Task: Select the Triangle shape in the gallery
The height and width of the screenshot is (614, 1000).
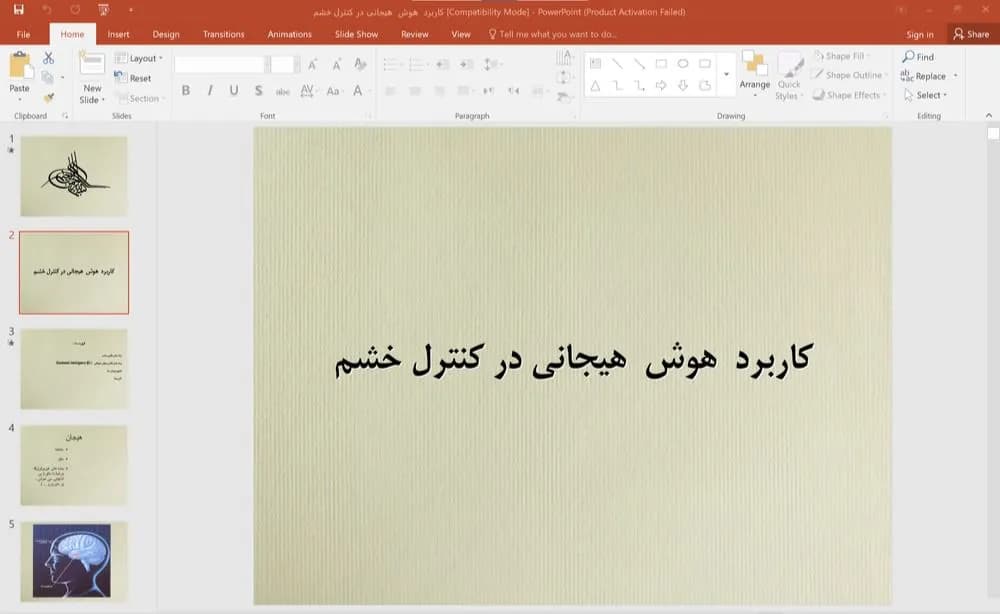Action: (595, 85)
